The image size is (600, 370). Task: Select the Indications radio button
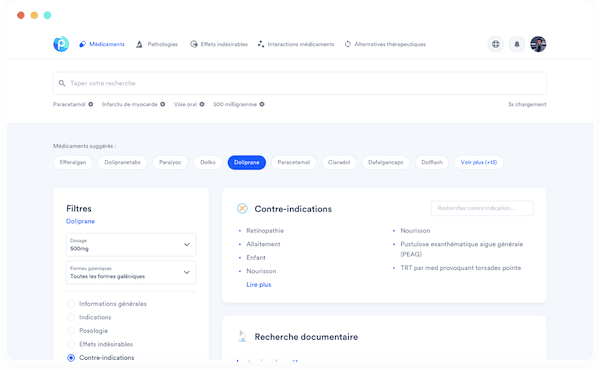(71, 317)
